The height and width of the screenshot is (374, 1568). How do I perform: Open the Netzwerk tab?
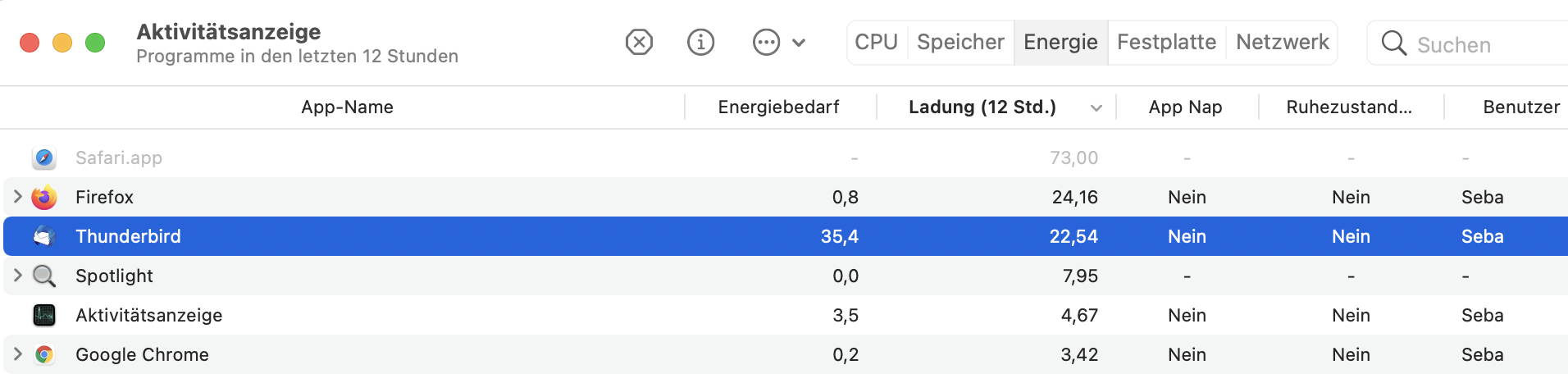click(x=1282, y=42)
